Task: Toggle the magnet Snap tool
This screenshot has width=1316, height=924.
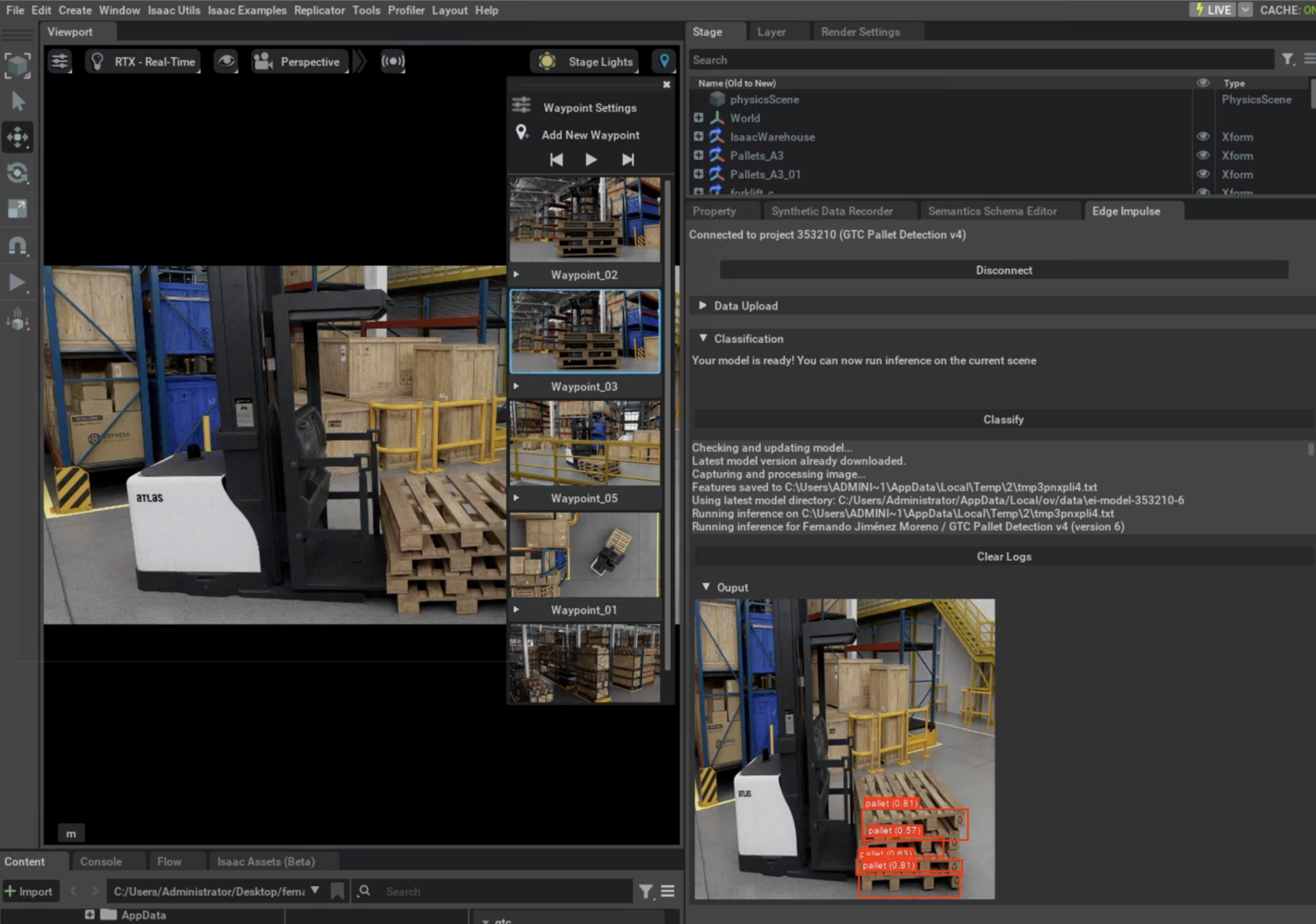Action: point(18,246)
